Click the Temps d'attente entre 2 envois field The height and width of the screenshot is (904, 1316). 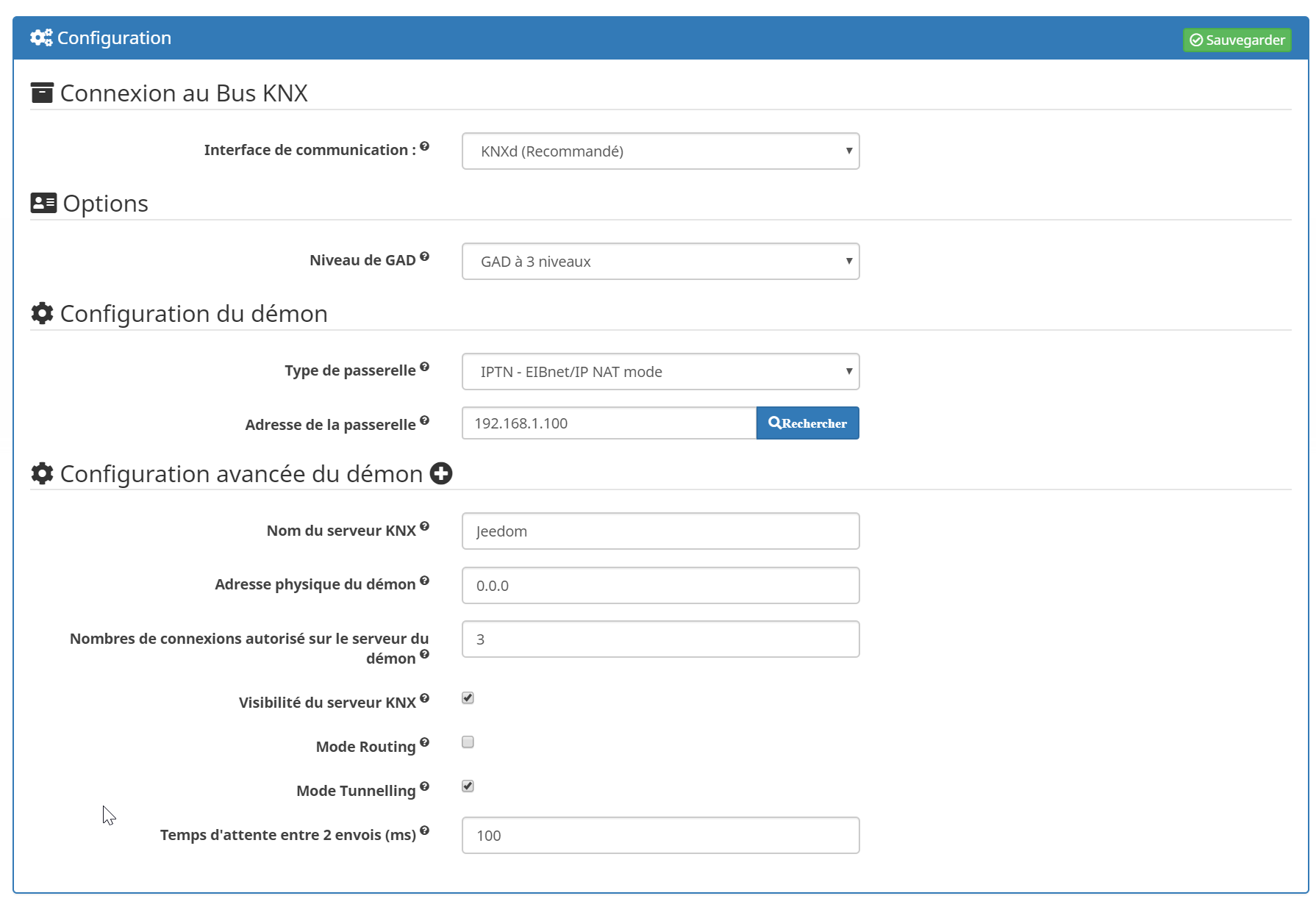(x=660, y=836)
